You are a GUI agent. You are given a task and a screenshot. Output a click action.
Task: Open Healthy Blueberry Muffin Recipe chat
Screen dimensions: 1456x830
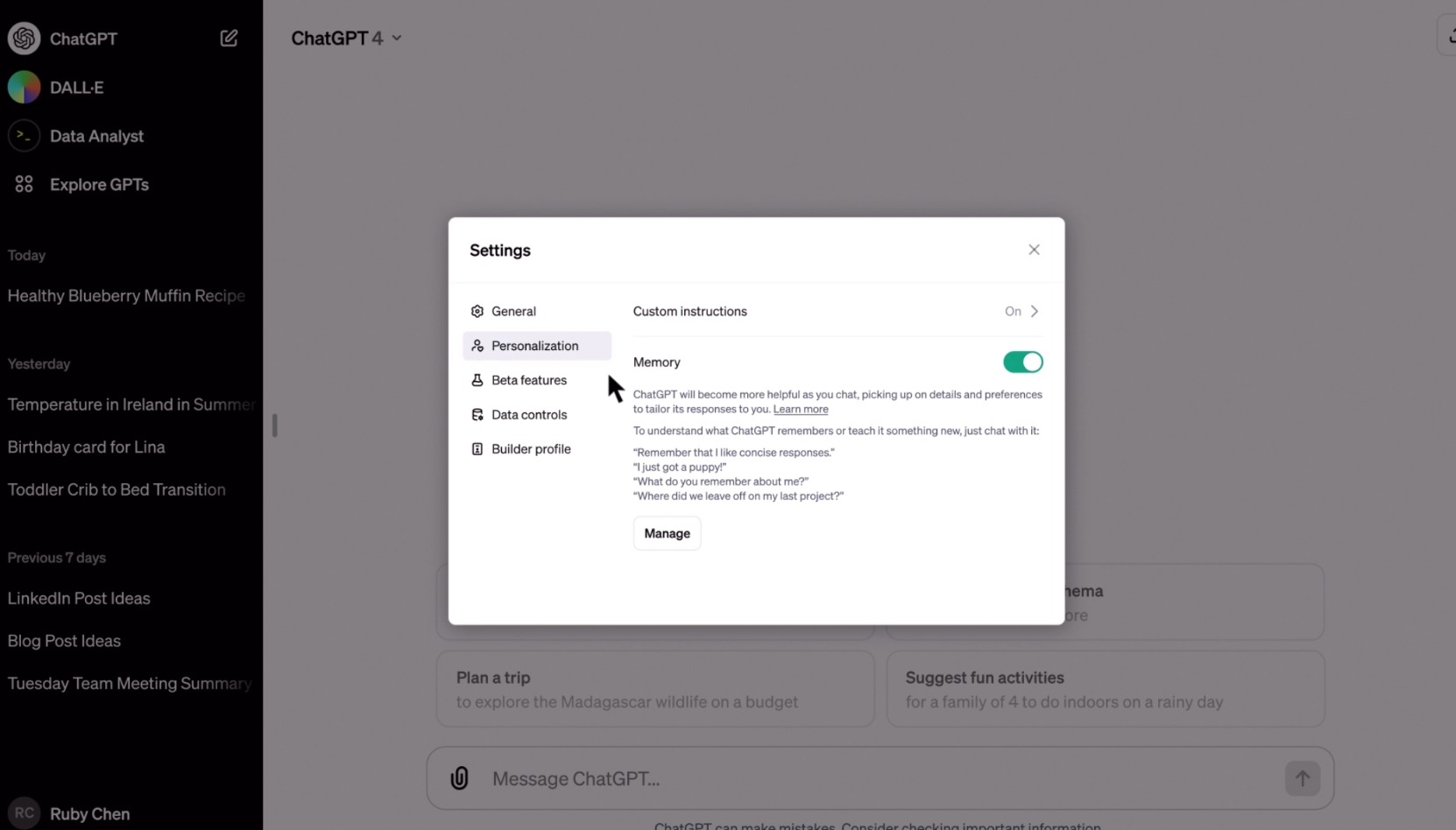tap(127, 296)
